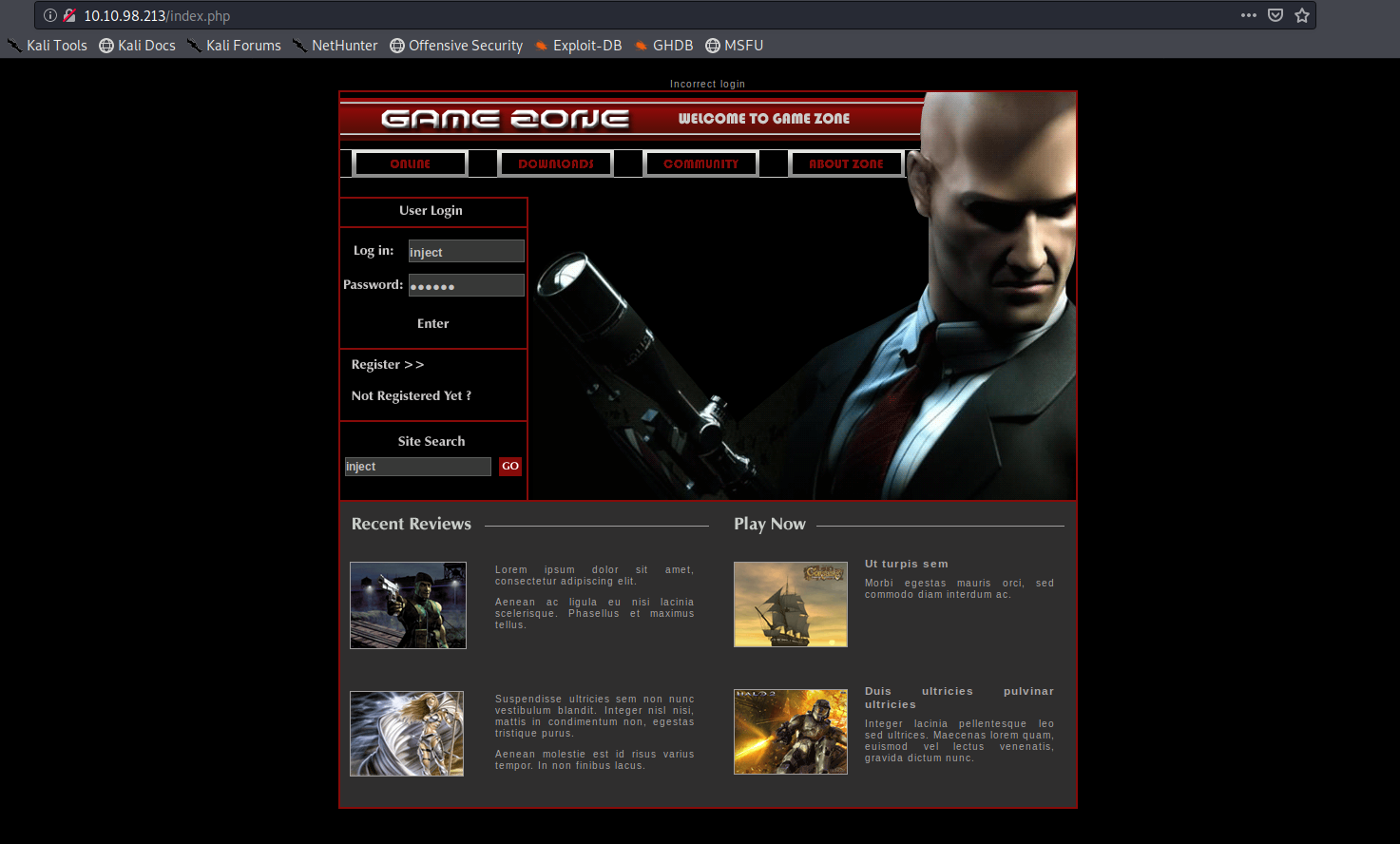Image resolution: width=1400 pixels, height=844 pixels.
Task: Click the Site Search text box
Action: 418,467
